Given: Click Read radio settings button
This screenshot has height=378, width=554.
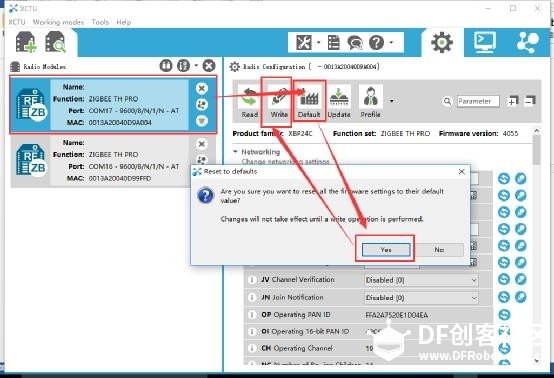Looking at the screenshot, I should click(x=249, y=102).
